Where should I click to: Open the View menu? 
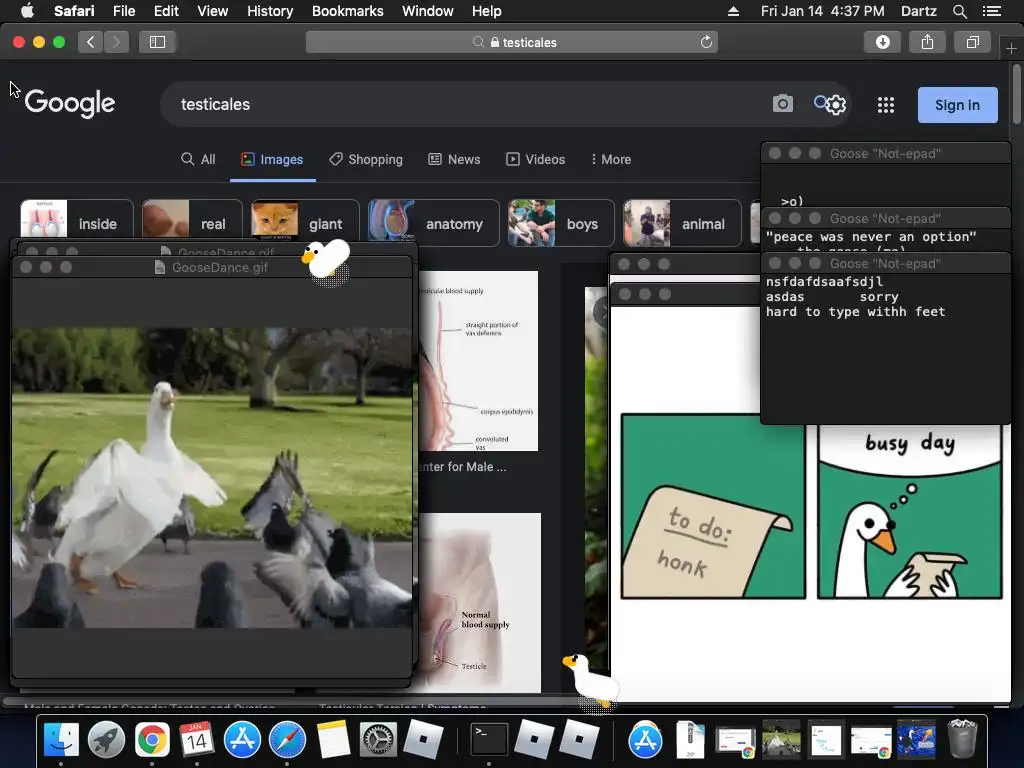coord(212,11)
